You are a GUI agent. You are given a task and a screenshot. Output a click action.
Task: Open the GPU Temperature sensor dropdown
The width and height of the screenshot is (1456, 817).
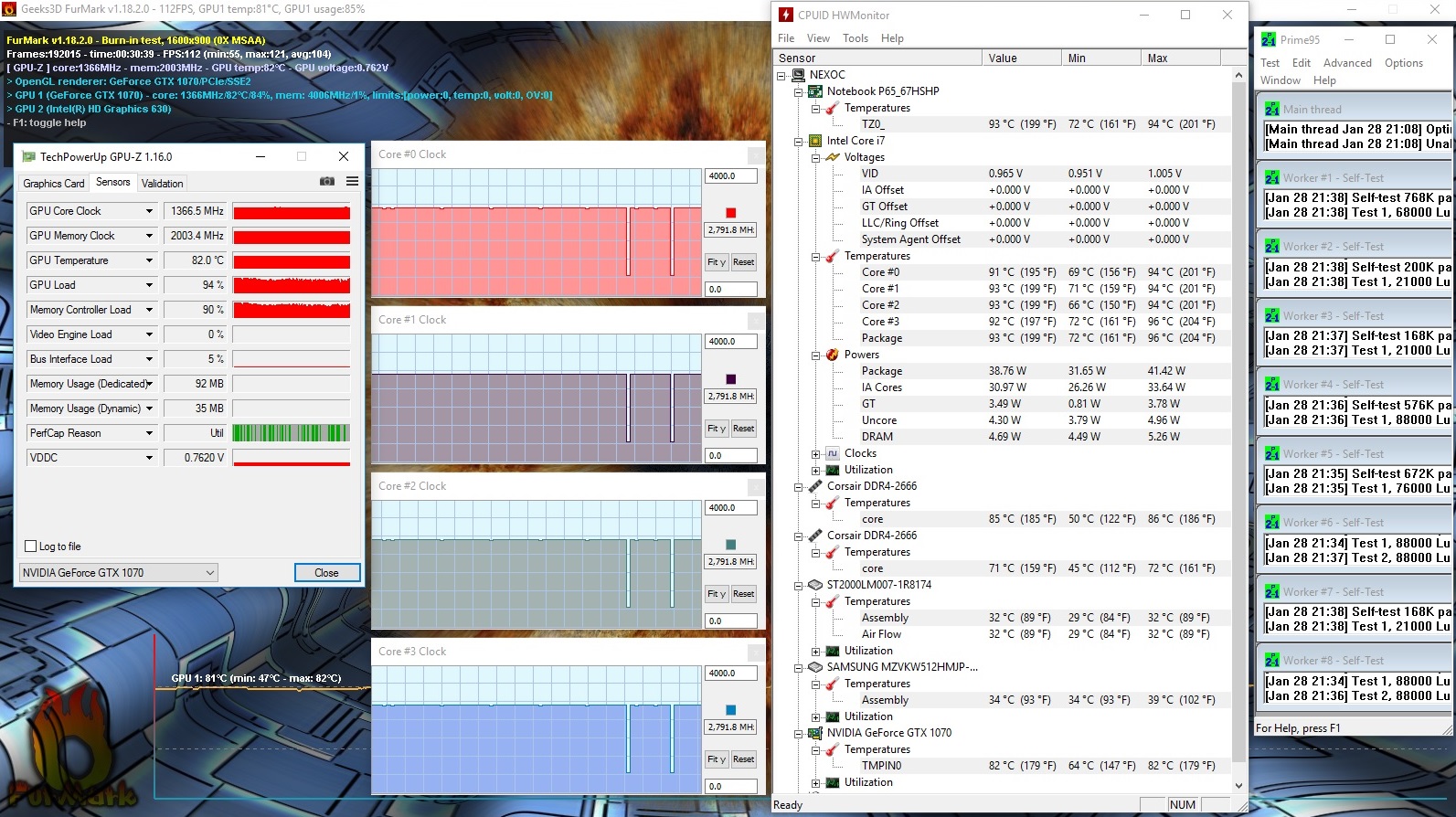click(x=149, y=260)
